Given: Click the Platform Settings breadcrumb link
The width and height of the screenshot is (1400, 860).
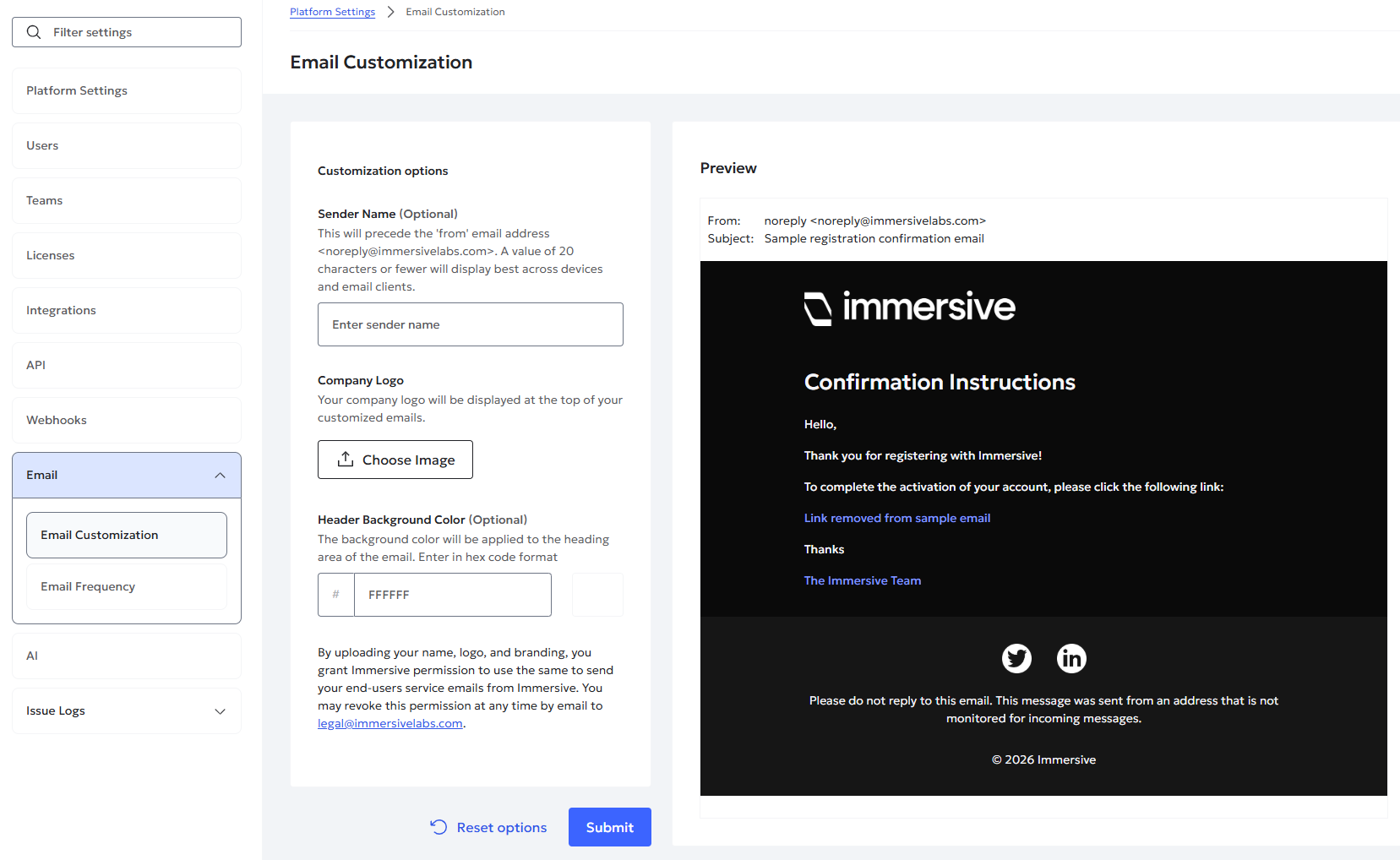Looking at the screenshot, I should (x=332, y=12).
